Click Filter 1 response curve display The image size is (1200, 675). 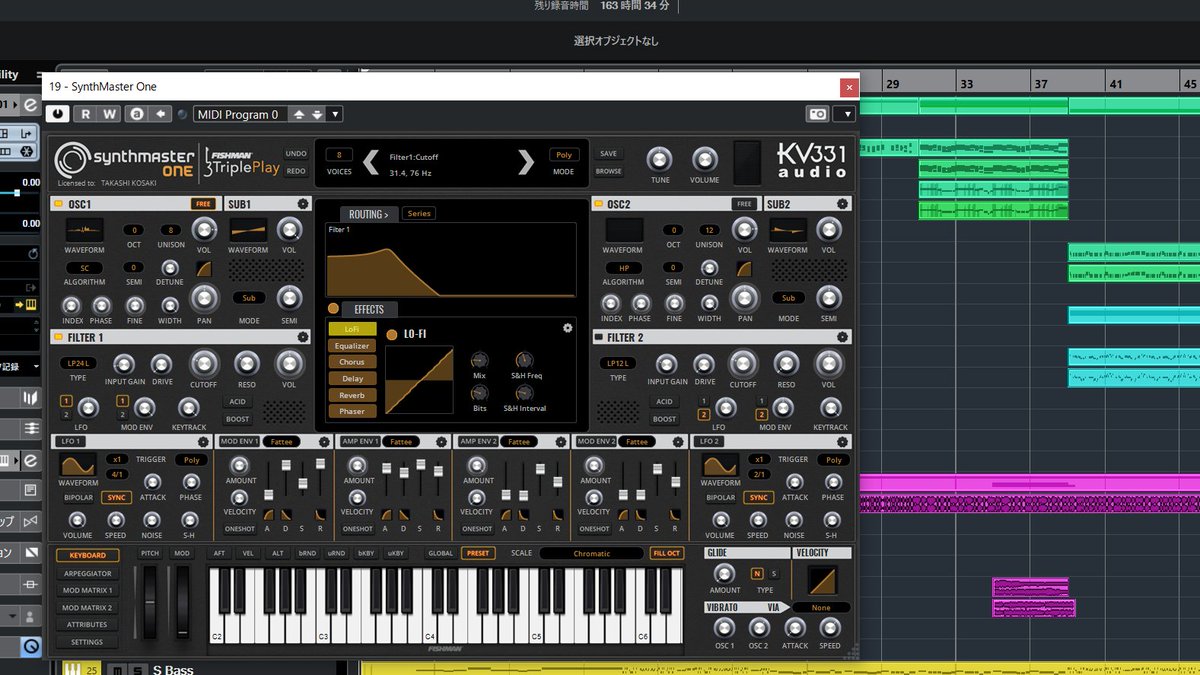(x=451, y=260)
